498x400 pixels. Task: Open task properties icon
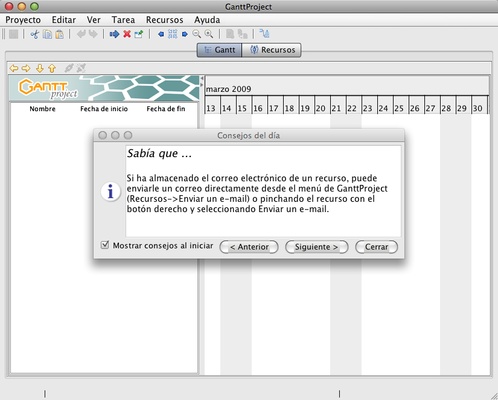pos(139,34)
